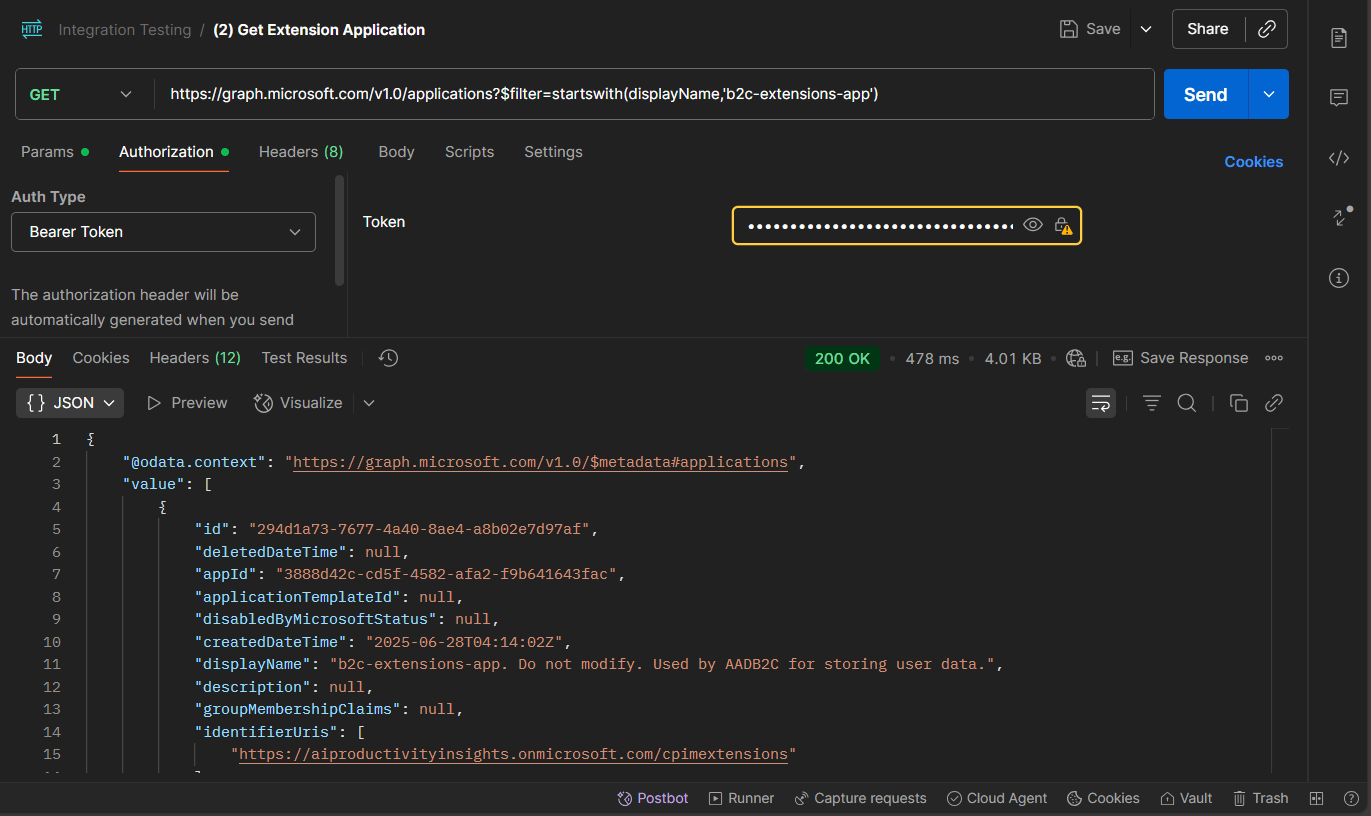1371x816 pixels.
Task: Click the request Info icon in sidebar
Action: click(x=1339, y=278)
